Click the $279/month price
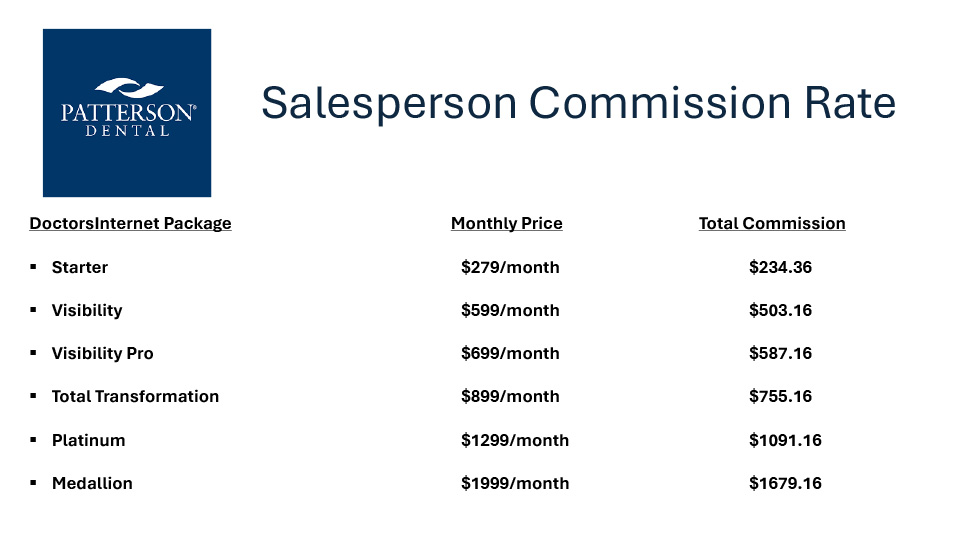This screenshot has height=540, width=960. [x=510, y=267]
